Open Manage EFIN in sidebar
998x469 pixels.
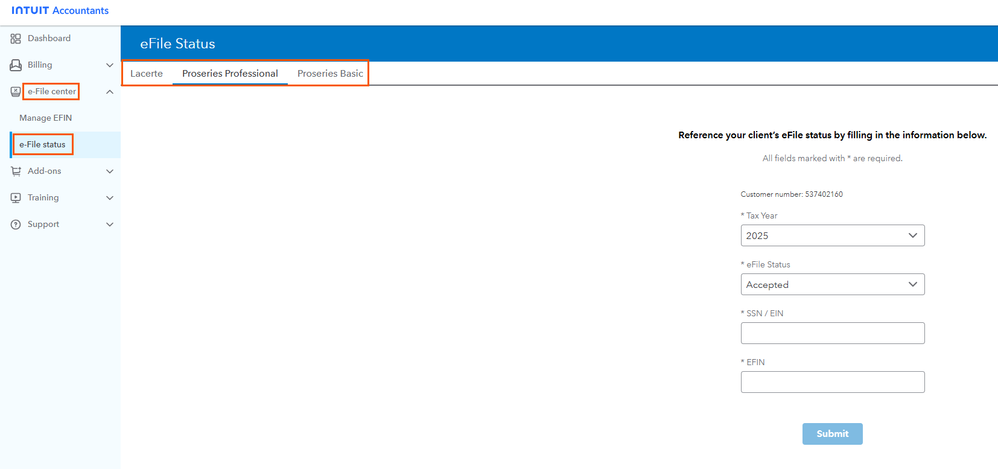46,118
